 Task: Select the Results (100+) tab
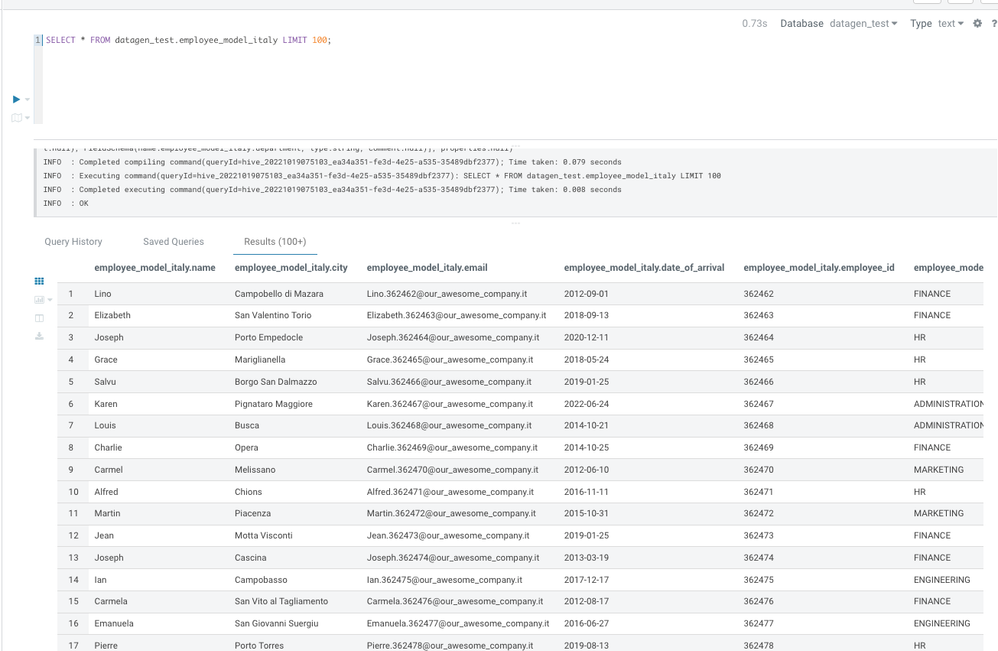coord(275,242)
